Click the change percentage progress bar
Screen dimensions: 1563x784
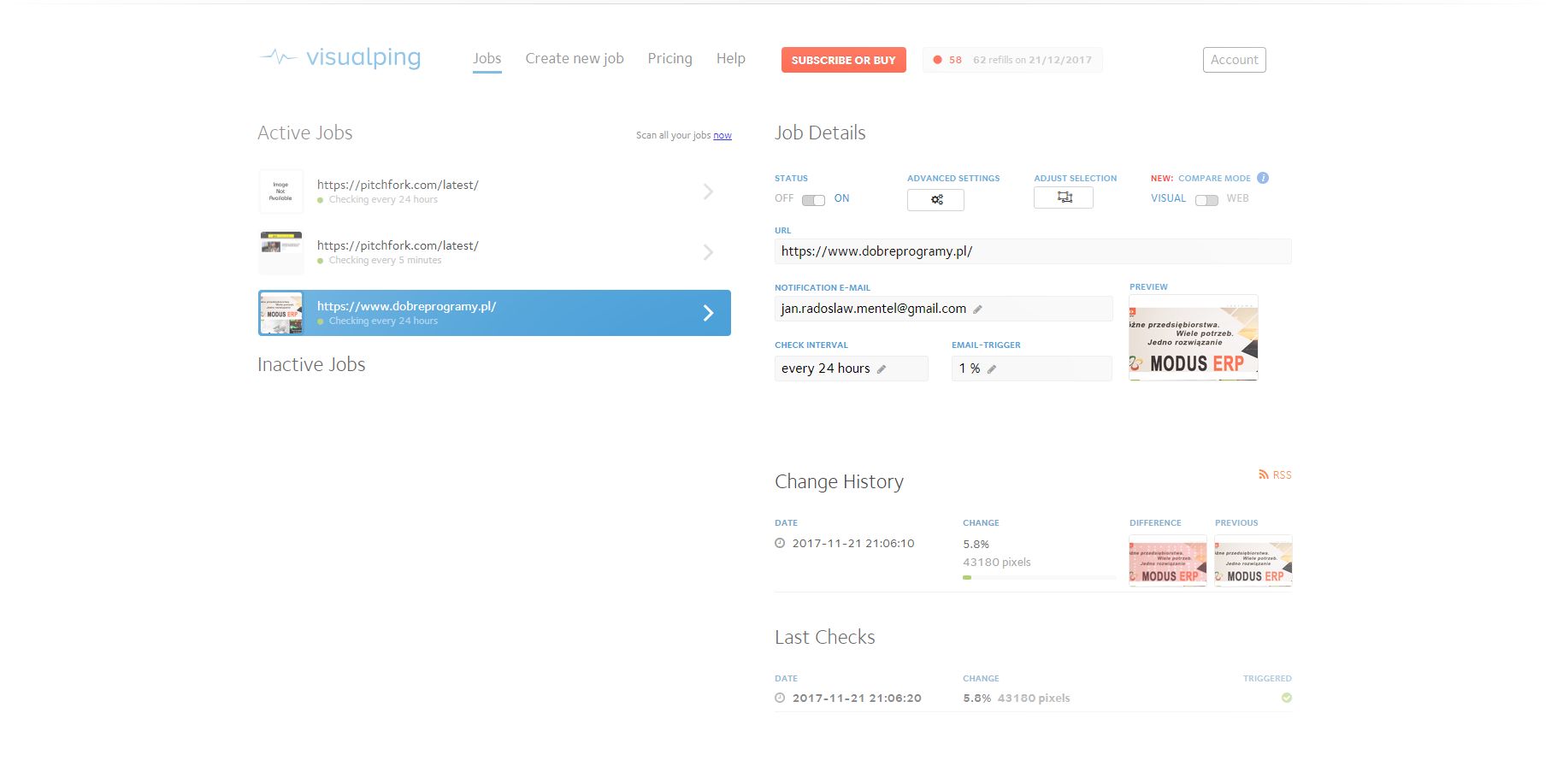click(x=1039, y=577)
